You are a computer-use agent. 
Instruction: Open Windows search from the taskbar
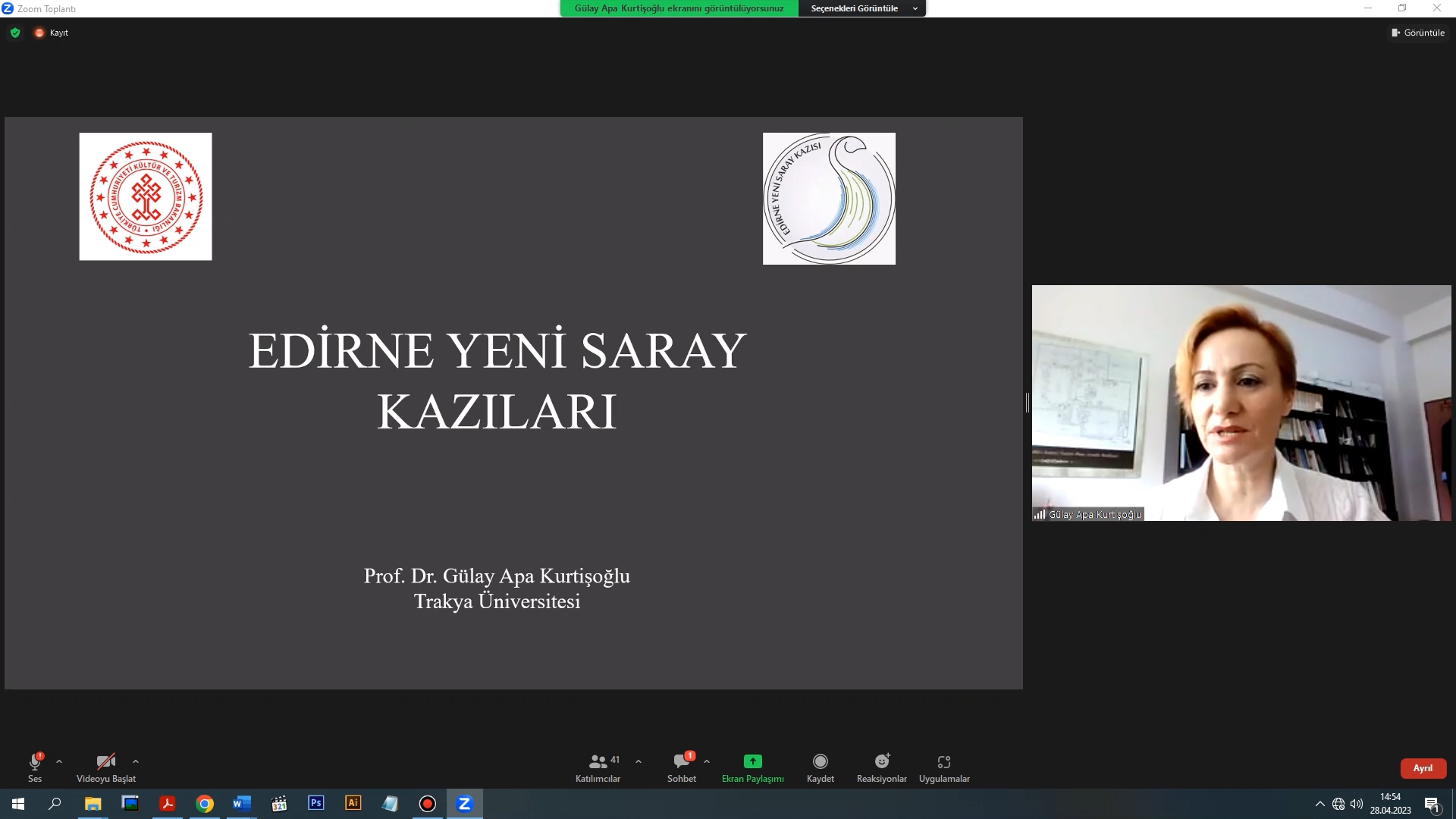click(55, 804)
